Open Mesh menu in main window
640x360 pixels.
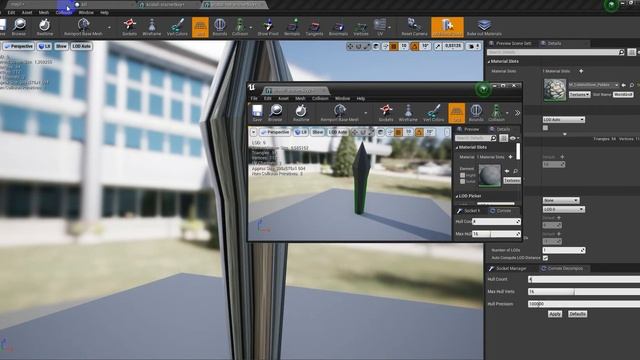(x=44, y=13)
